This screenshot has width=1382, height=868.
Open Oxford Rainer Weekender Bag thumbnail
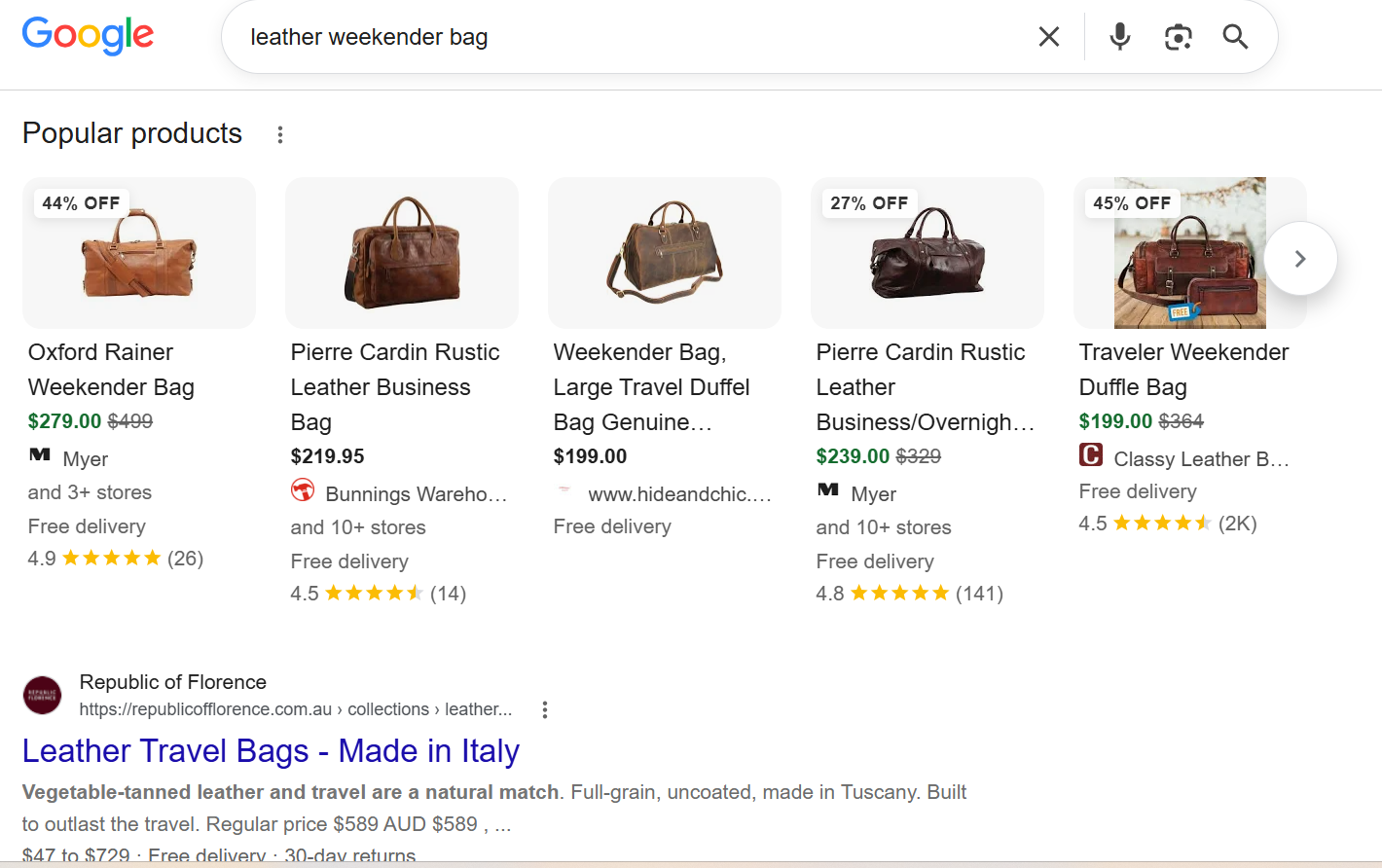pyautogui.click(x=139, y=253)
